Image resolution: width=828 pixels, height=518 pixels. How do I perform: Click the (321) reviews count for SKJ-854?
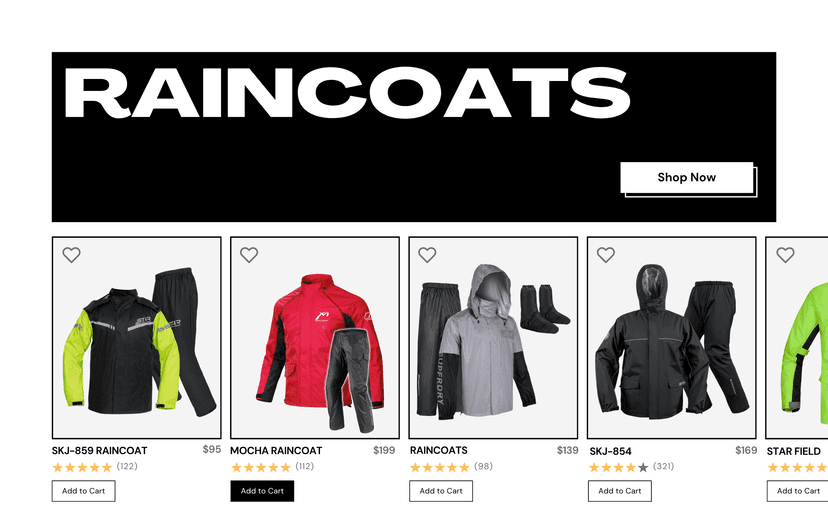coord(663,466)
